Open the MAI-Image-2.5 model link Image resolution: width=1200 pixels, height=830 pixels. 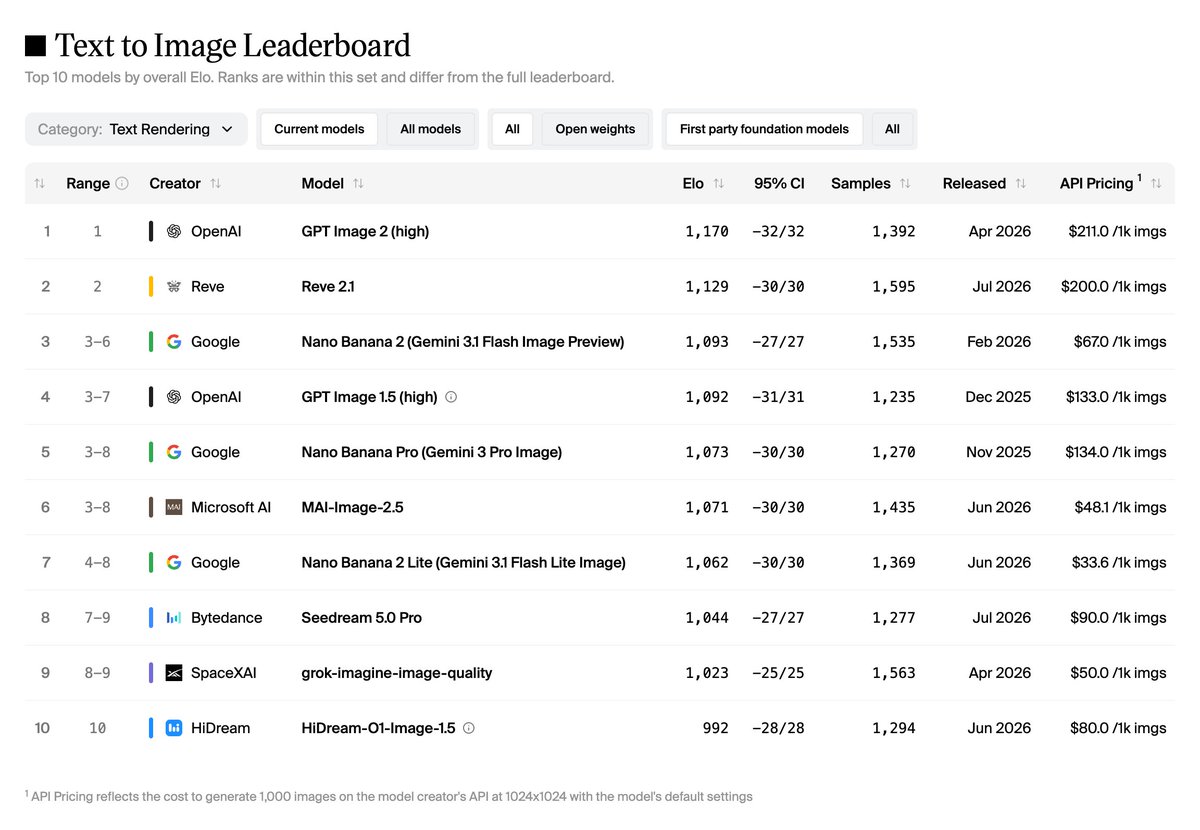click(x=352, y=507)
